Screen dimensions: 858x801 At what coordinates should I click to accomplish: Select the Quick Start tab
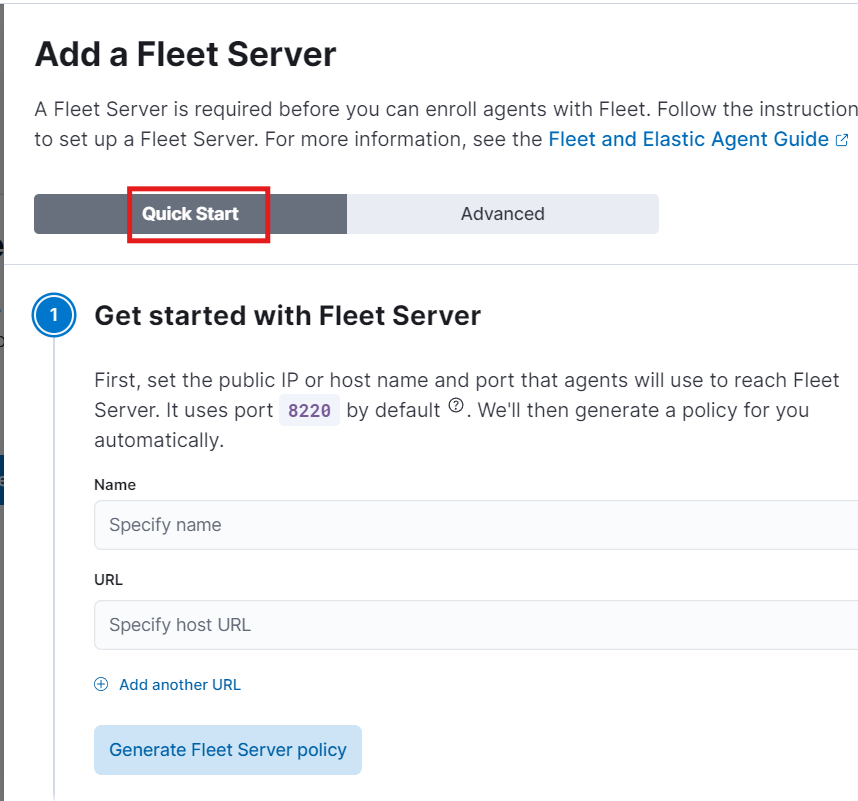click(x=190, y=214)
